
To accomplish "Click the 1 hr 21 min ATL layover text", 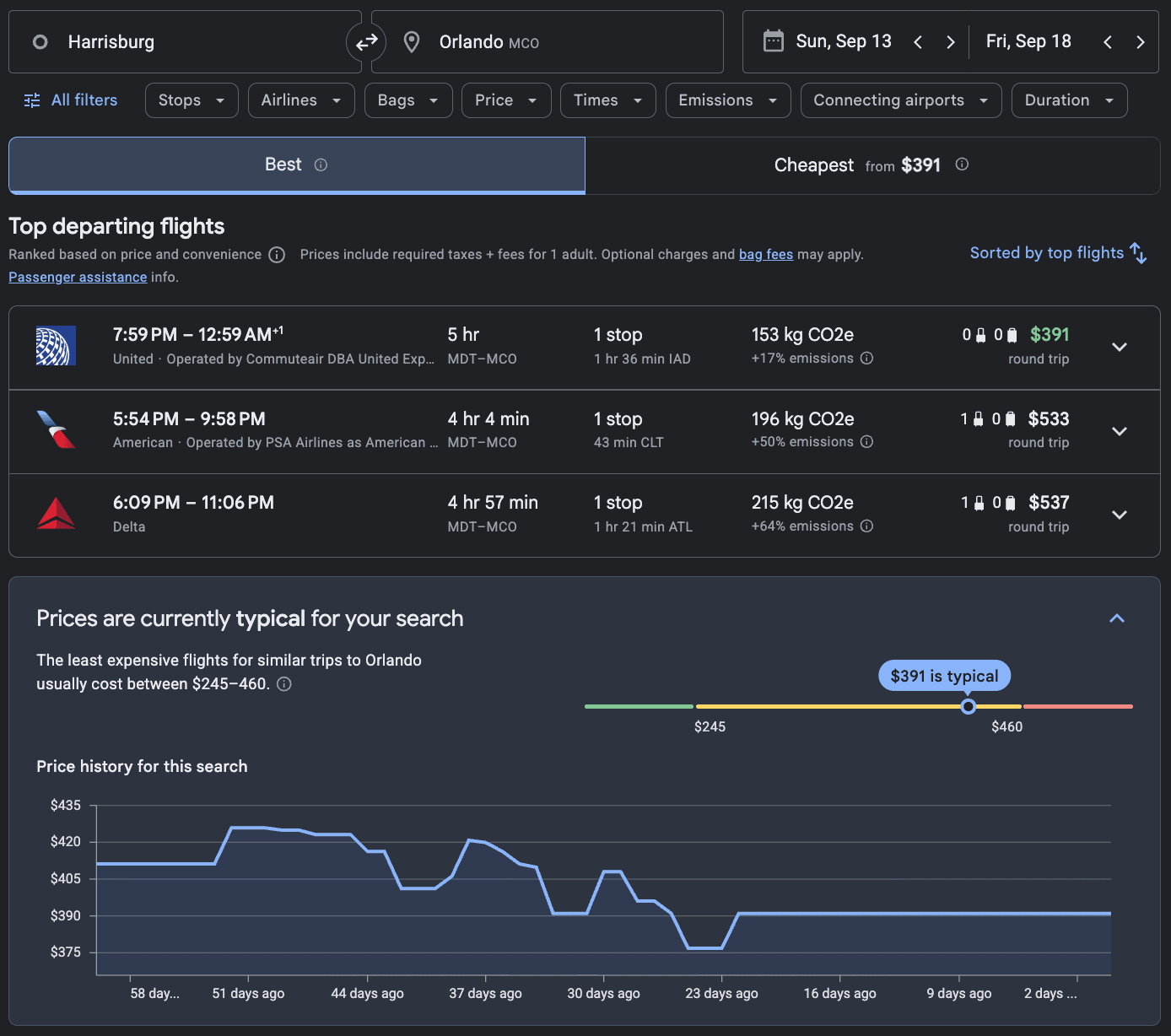I will click(x=643, y=526).
